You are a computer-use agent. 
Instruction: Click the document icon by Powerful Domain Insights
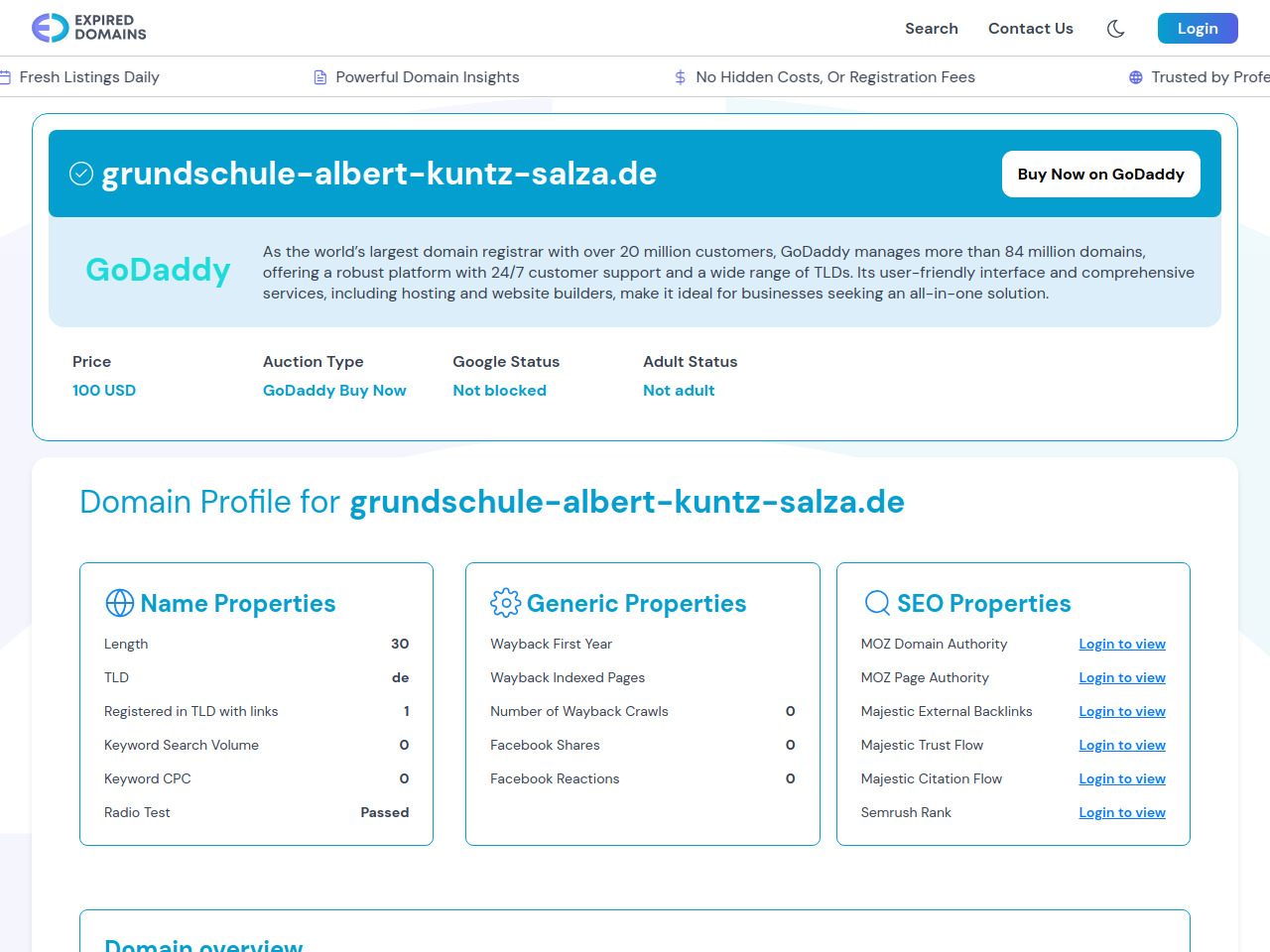click(x=320, y=77)
